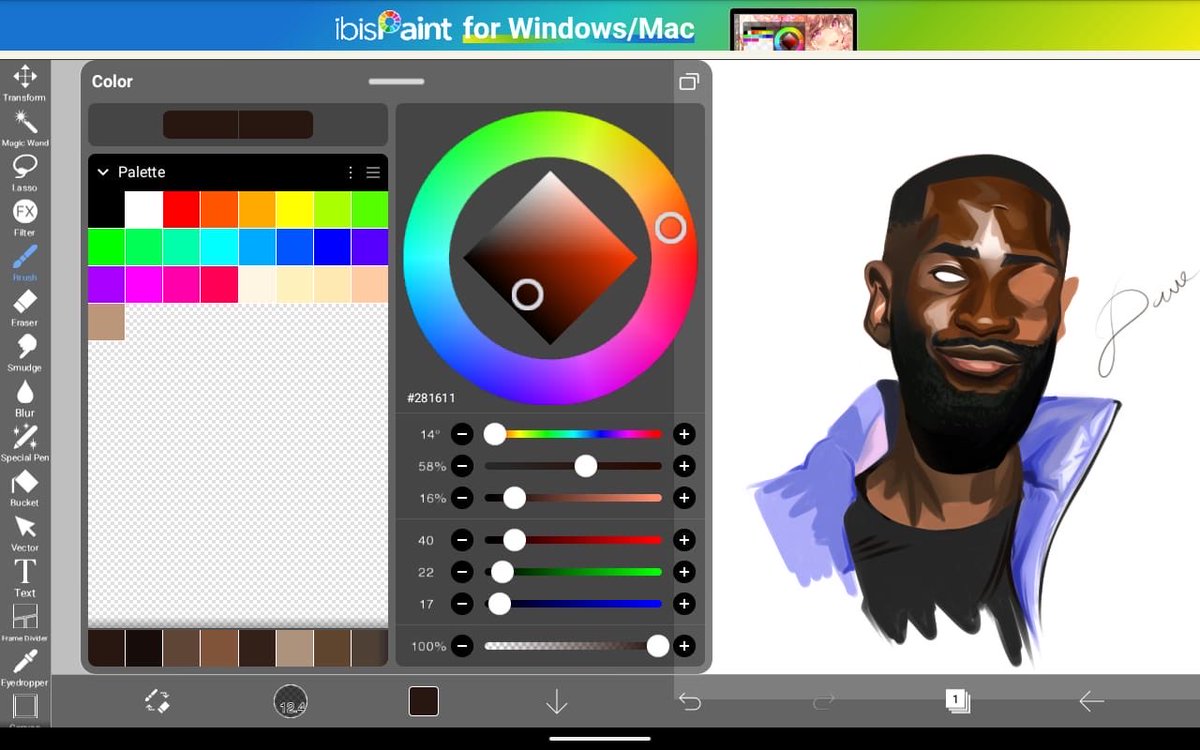Increase blue value with plus at 17
This screenshot has width=1200, height=750.
point(684,604)
